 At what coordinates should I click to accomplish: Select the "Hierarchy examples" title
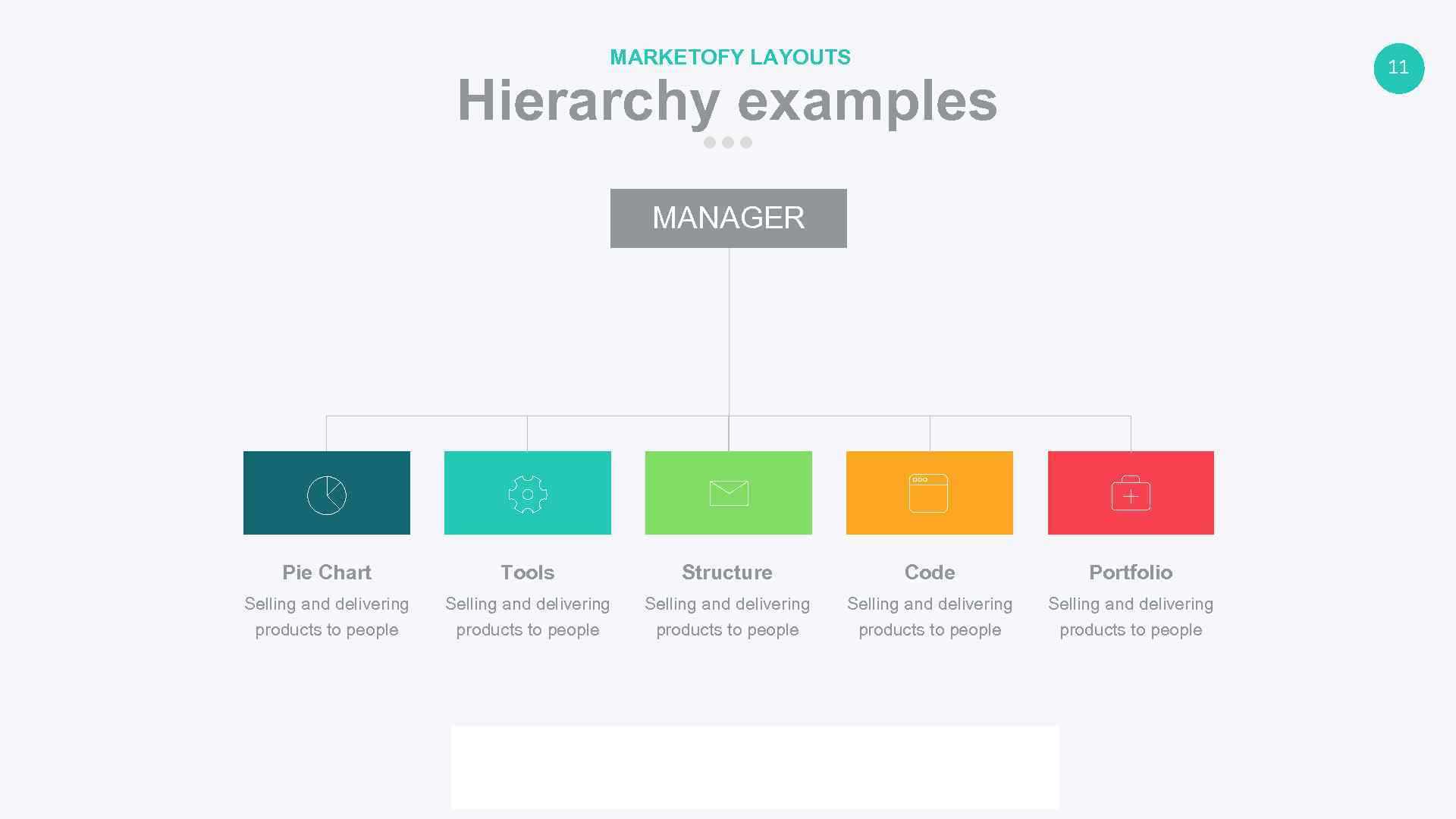727,101
